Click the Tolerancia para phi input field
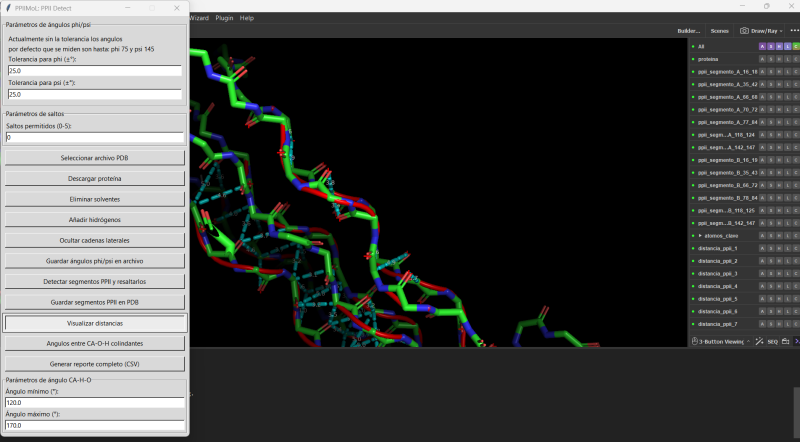The width and height of the screenshot is (800, 442). pyautogui.click(x=94, y=71)
